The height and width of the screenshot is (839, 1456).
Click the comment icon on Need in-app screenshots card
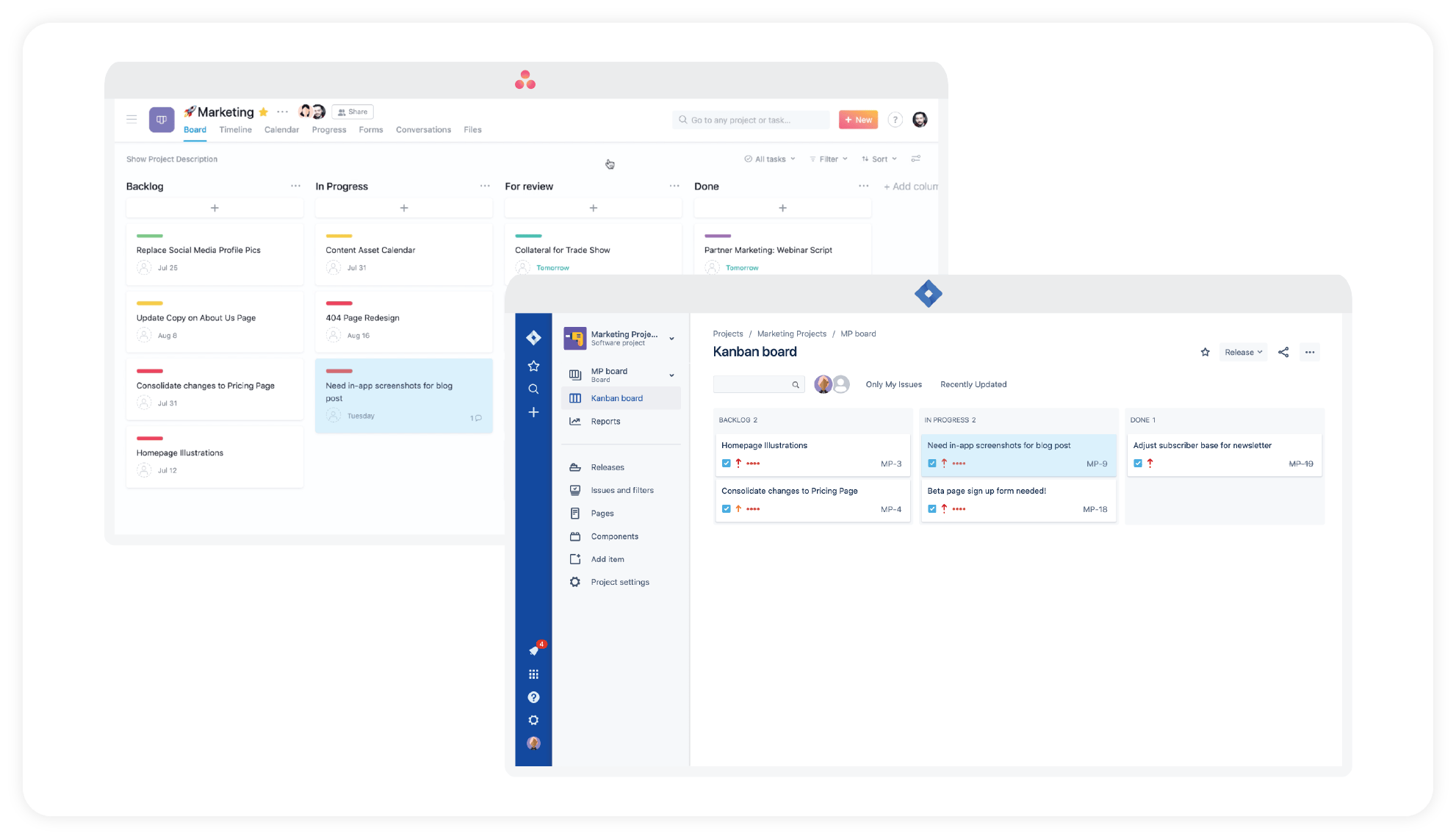(x=478, y=418)
